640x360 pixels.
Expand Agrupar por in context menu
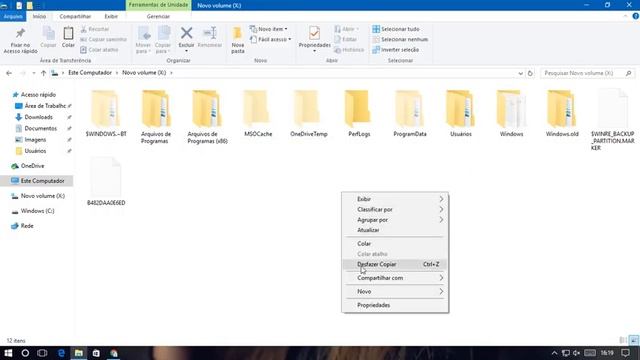[395, 220]
